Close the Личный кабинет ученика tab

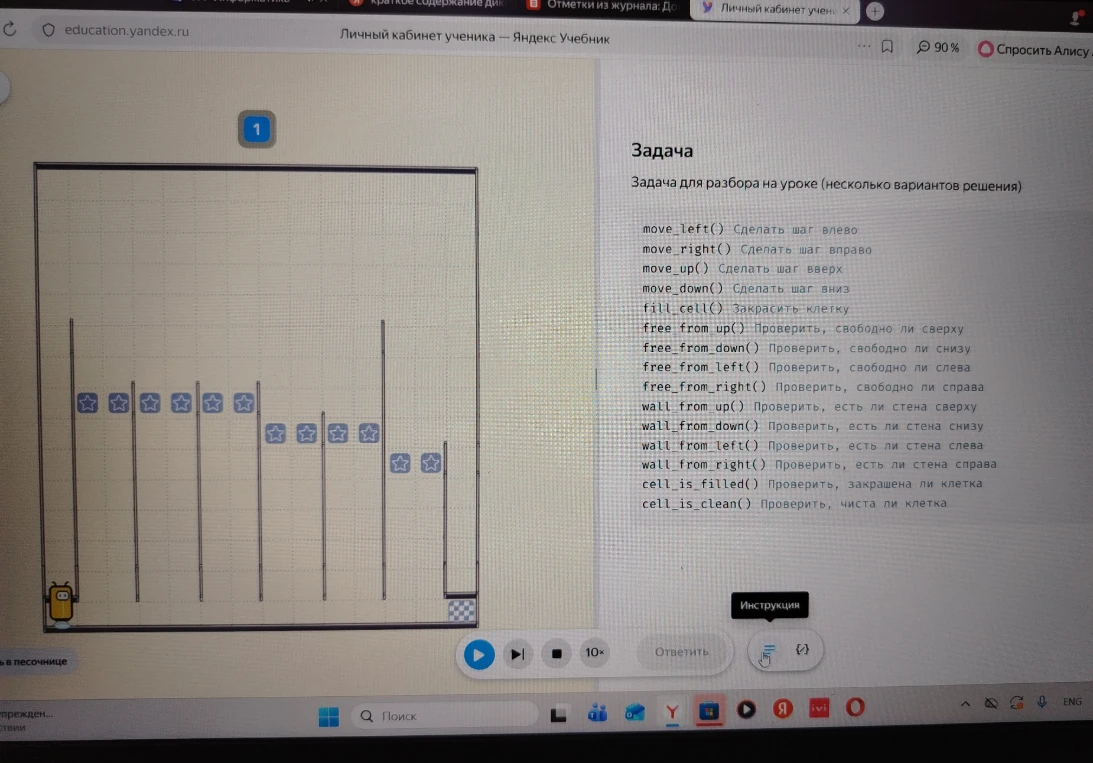pyautogui.click(x=846, y=10)
